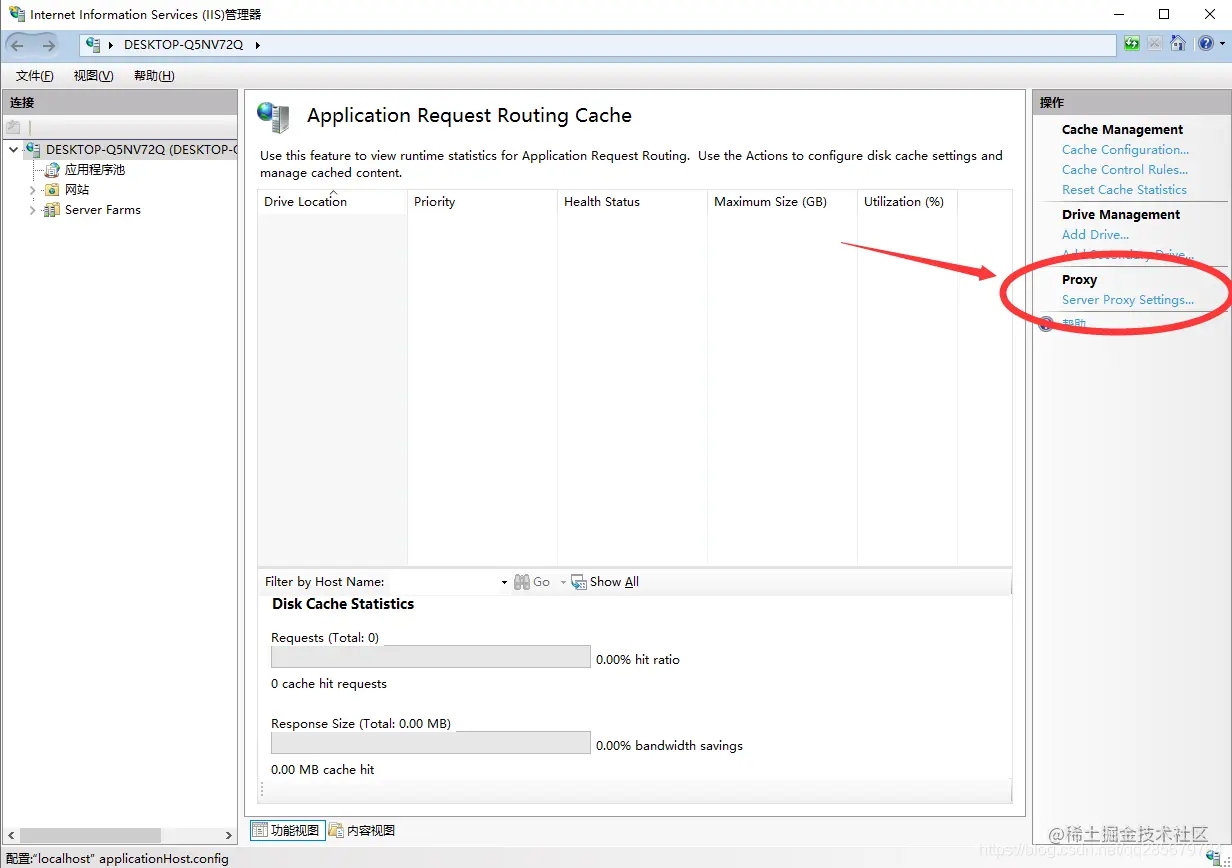Screen dimensions: 1232x868
Task: Select Server Farms tree item
Action: pos(103,210)
